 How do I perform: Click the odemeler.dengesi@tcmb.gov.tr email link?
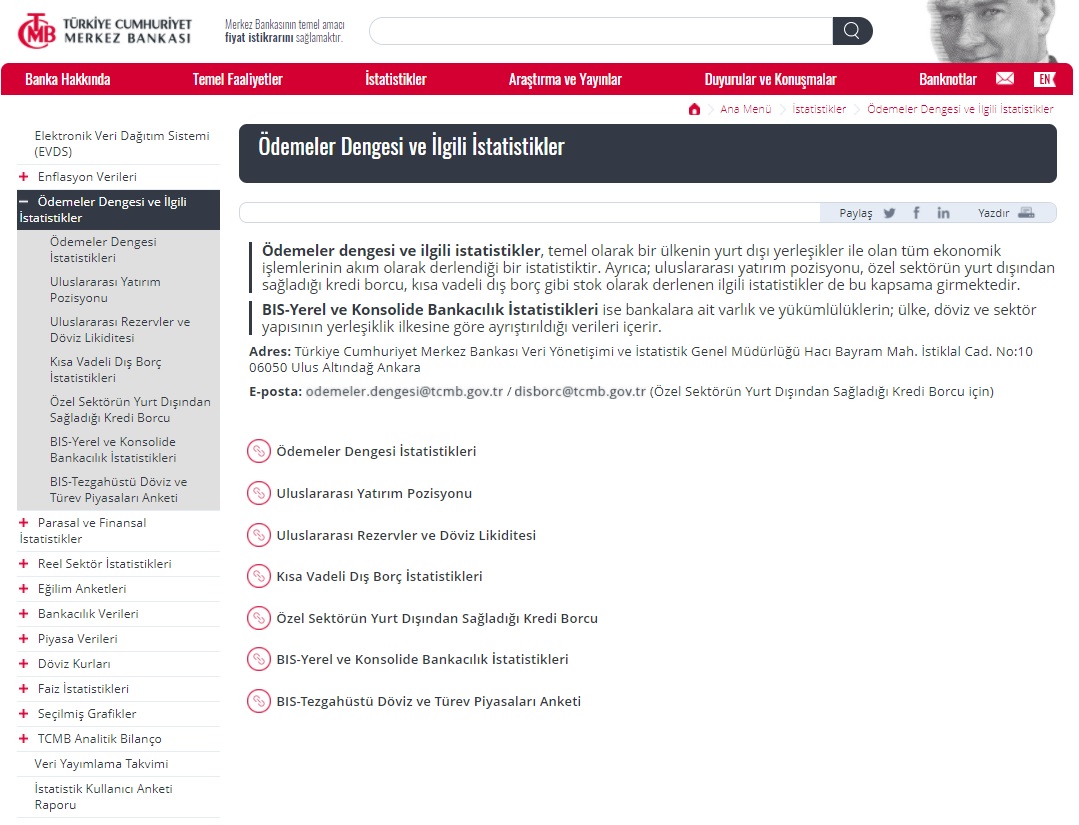coord(404,391)
